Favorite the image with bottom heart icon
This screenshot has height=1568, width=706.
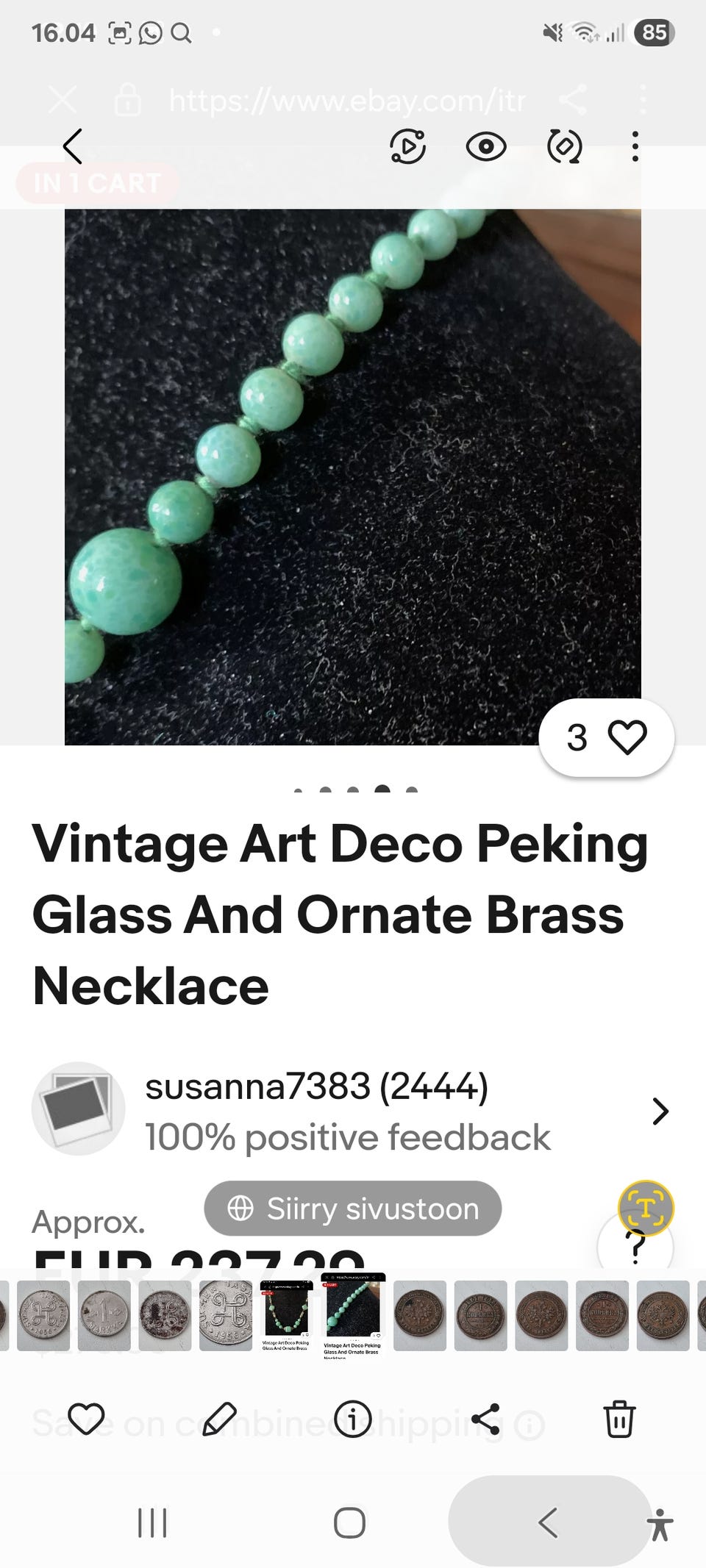click(86, 1419)
